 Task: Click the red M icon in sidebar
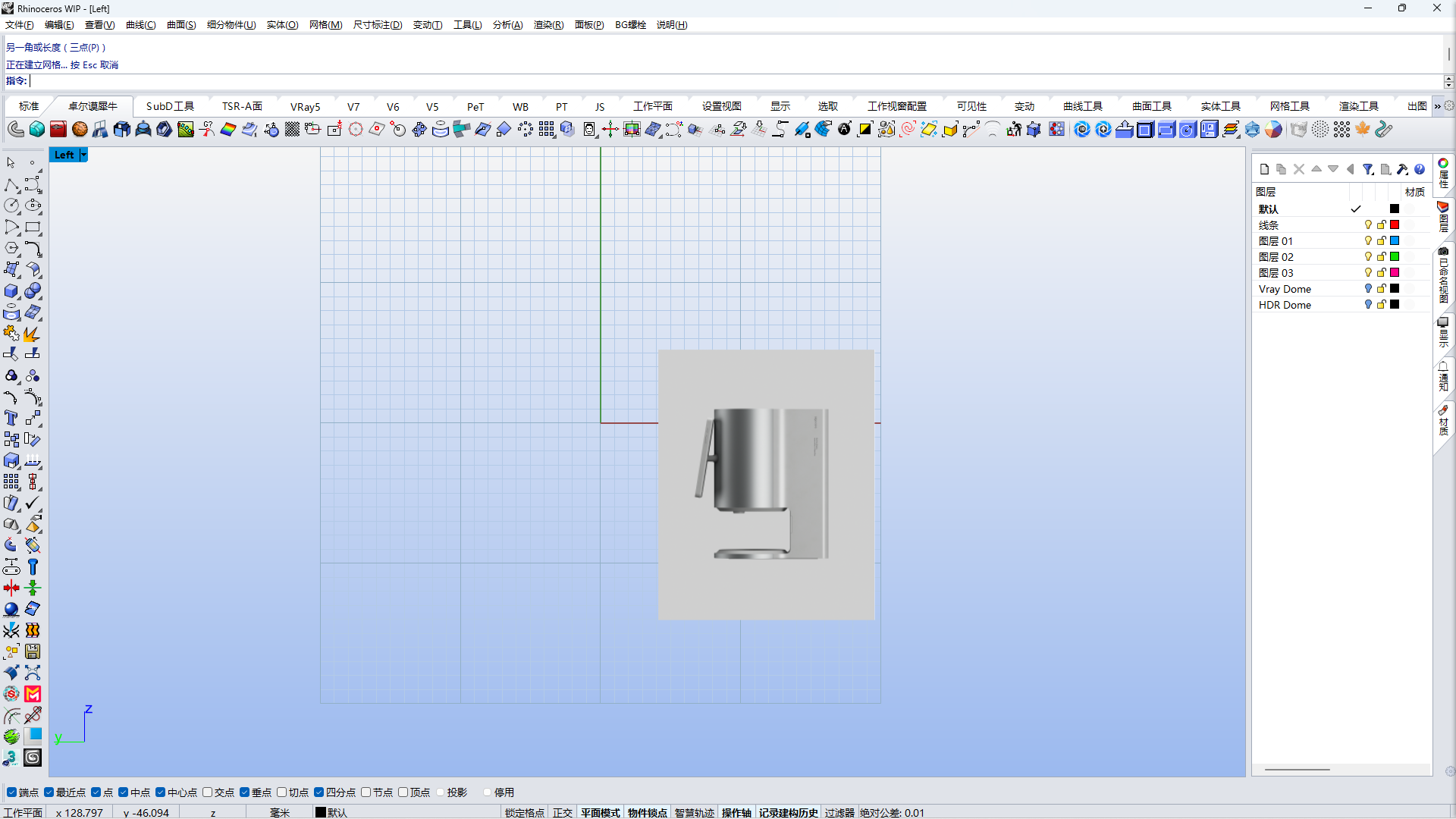33,694
